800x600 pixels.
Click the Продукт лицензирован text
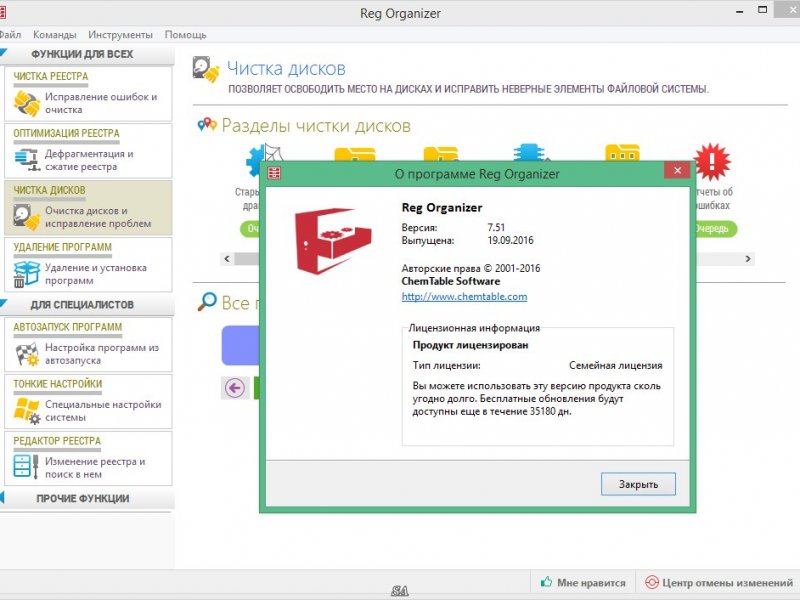tap(470, 345)
